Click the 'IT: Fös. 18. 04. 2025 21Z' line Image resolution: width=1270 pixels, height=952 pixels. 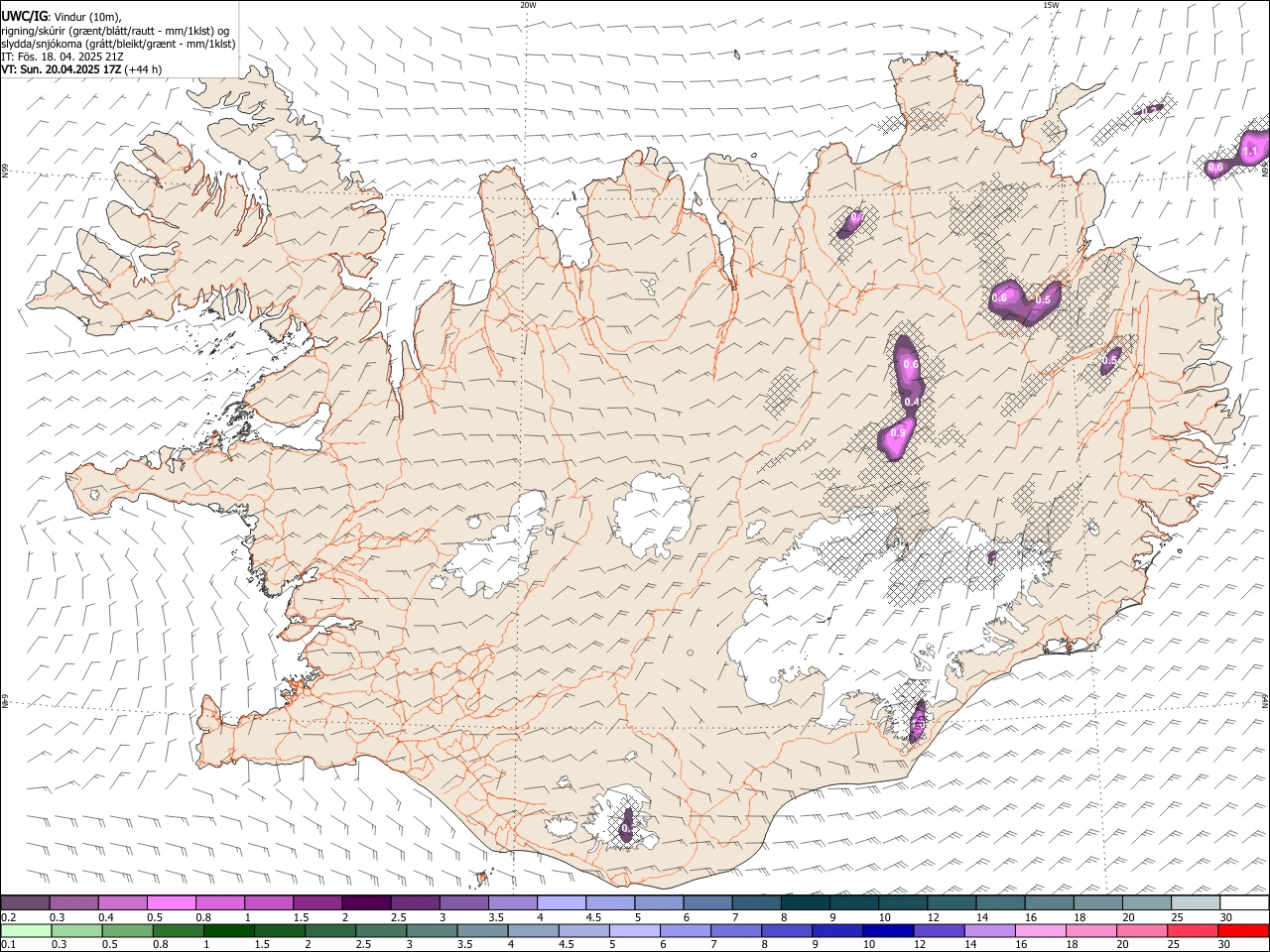63,57
